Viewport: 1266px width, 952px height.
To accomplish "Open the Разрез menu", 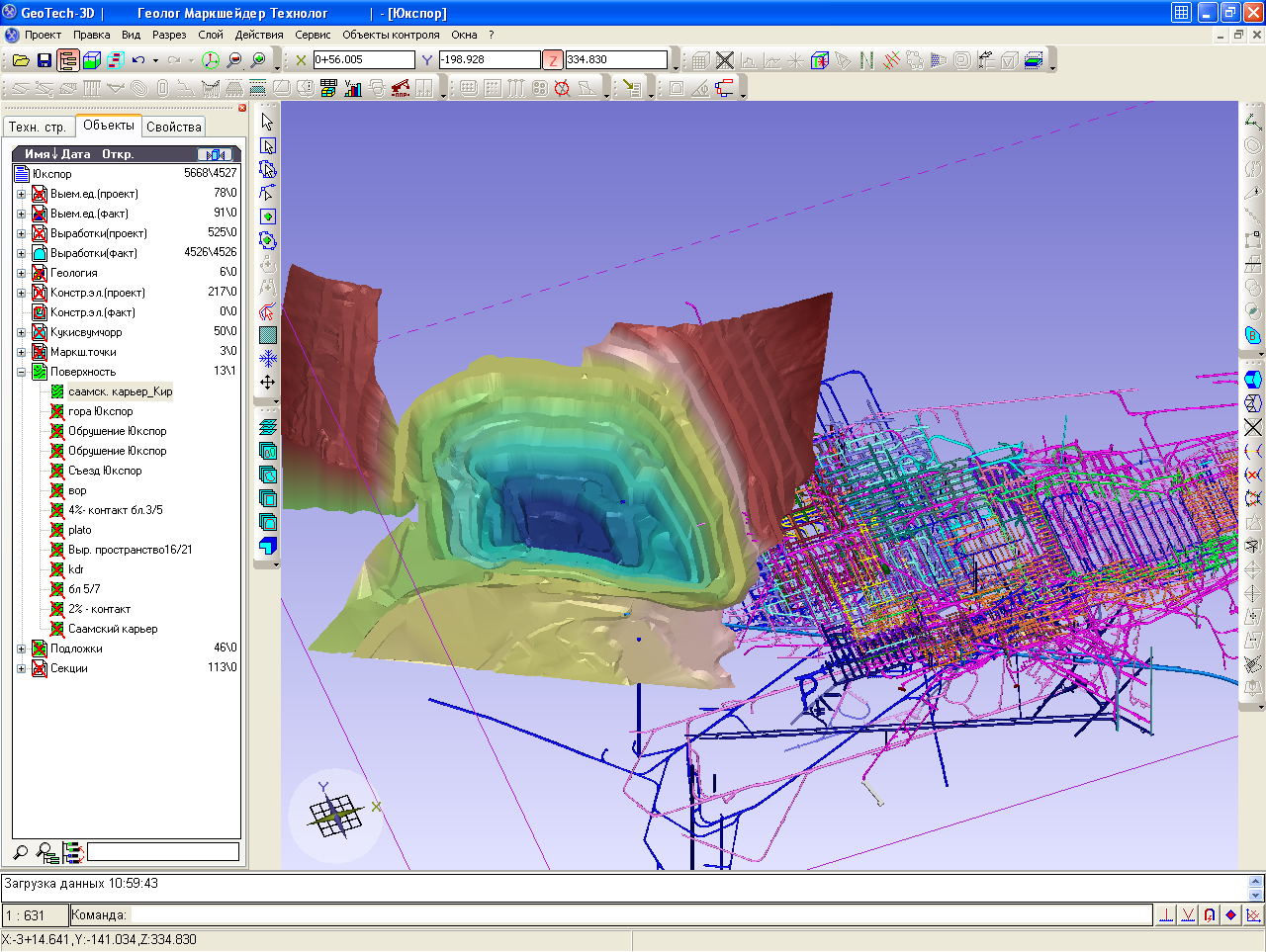I will 169,35.
